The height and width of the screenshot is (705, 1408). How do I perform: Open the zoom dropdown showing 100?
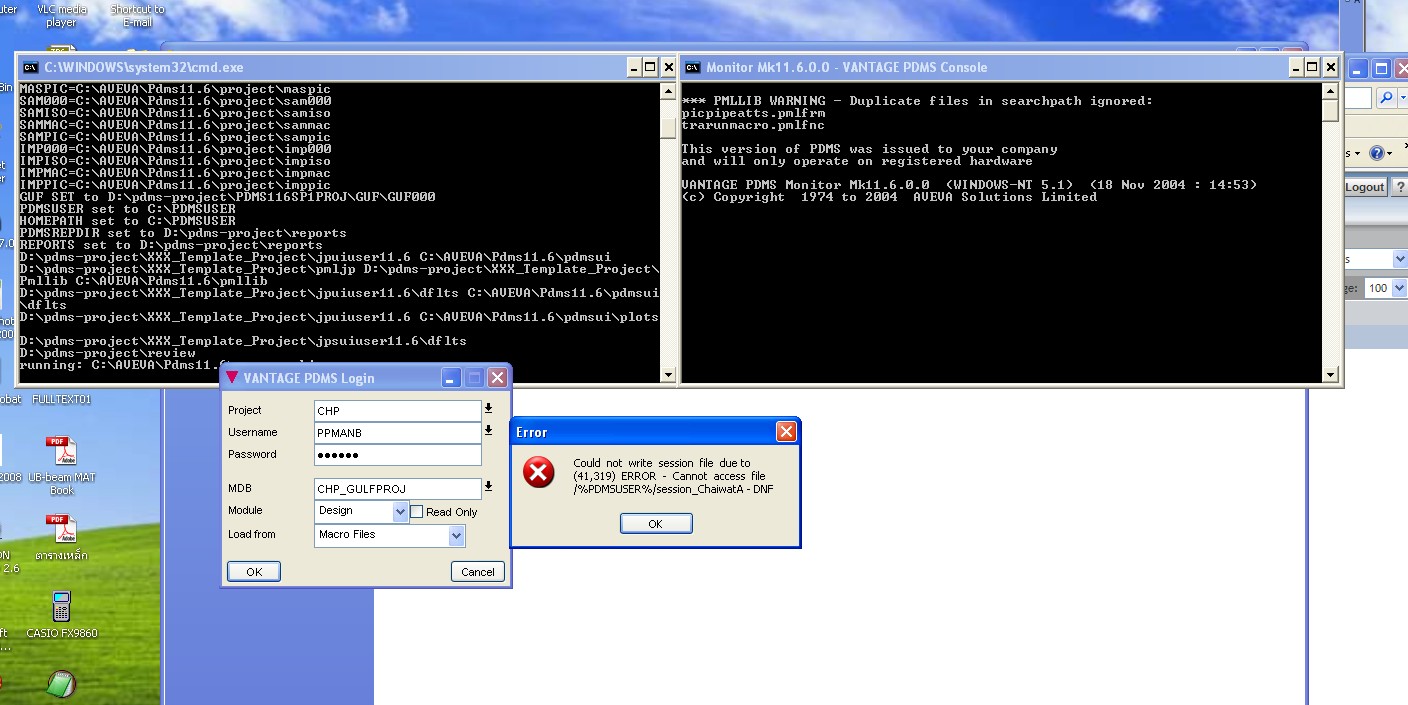click(x=1399, y=288)
